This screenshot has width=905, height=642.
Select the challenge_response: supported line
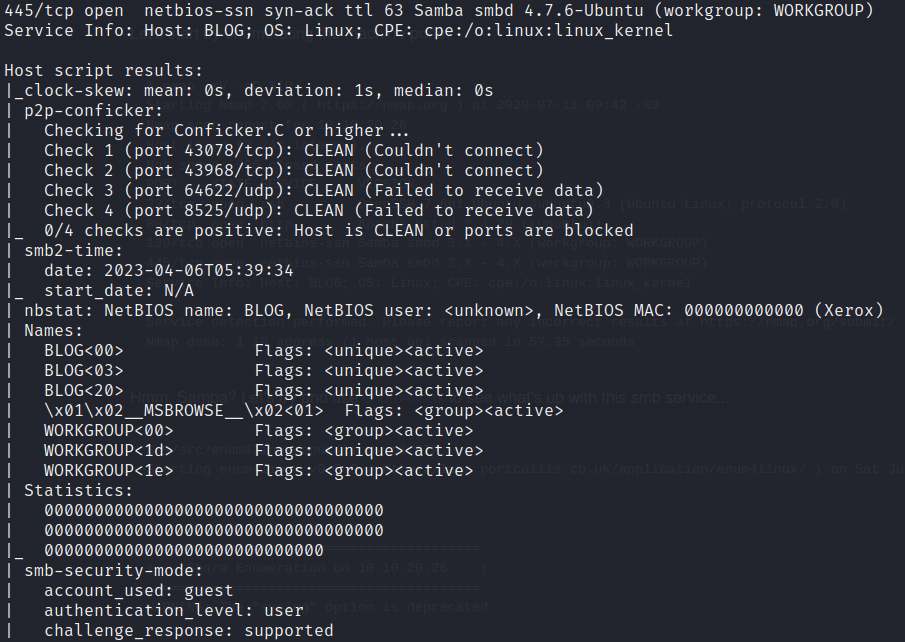[189, 630]
